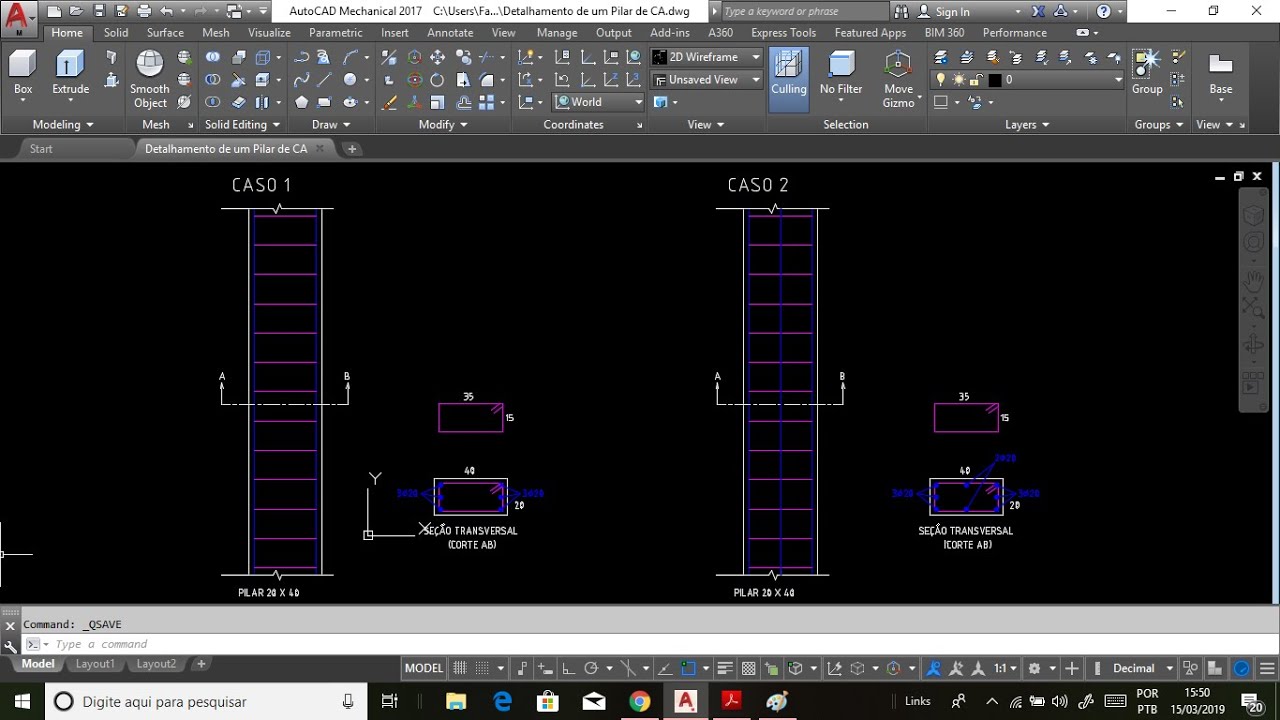
Task: Click the Undo arrow icon
Action: [x=167, y=12]
